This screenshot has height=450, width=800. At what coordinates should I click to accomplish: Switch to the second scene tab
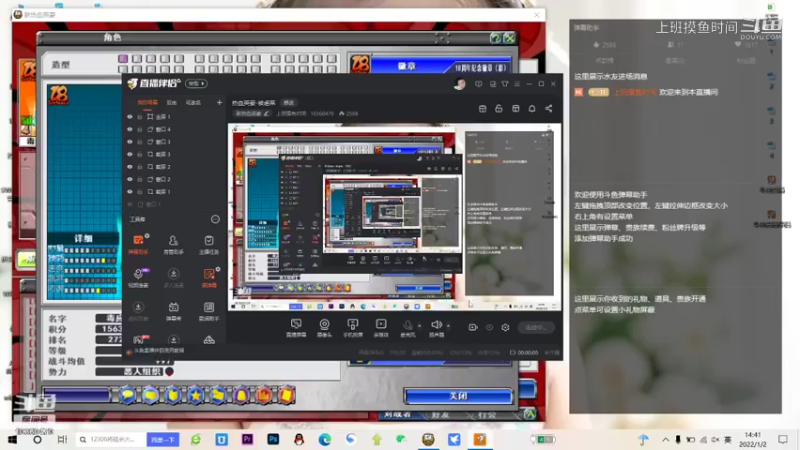point(171,103)
